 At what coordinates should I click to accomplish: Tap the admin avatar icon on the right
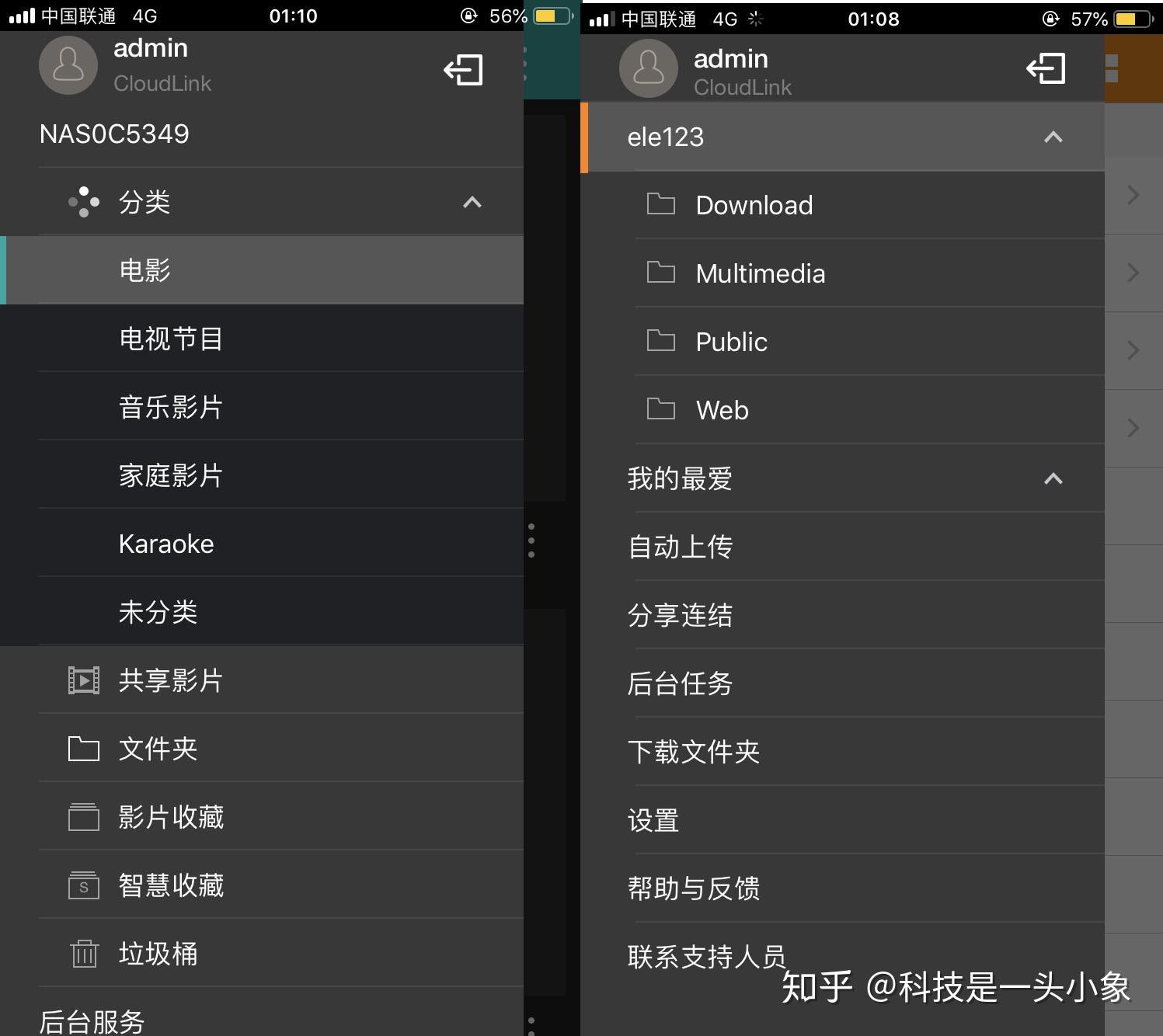[x=649, y=68]
